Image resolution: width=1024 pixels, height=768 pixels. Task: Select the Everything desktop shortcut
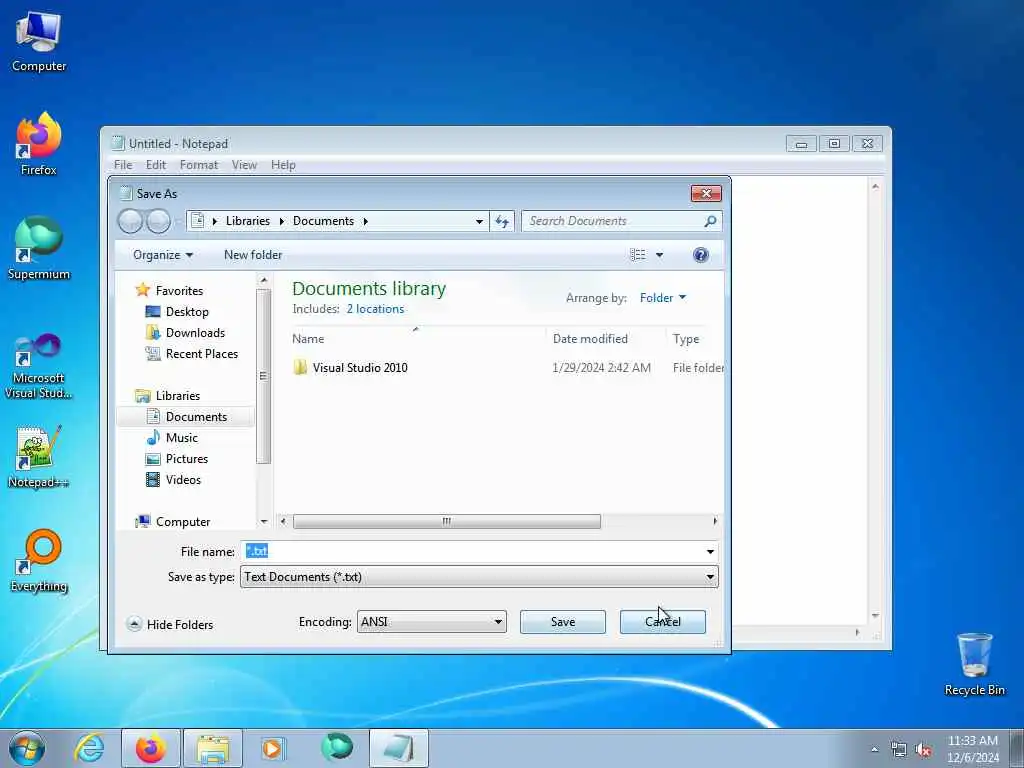39,561
